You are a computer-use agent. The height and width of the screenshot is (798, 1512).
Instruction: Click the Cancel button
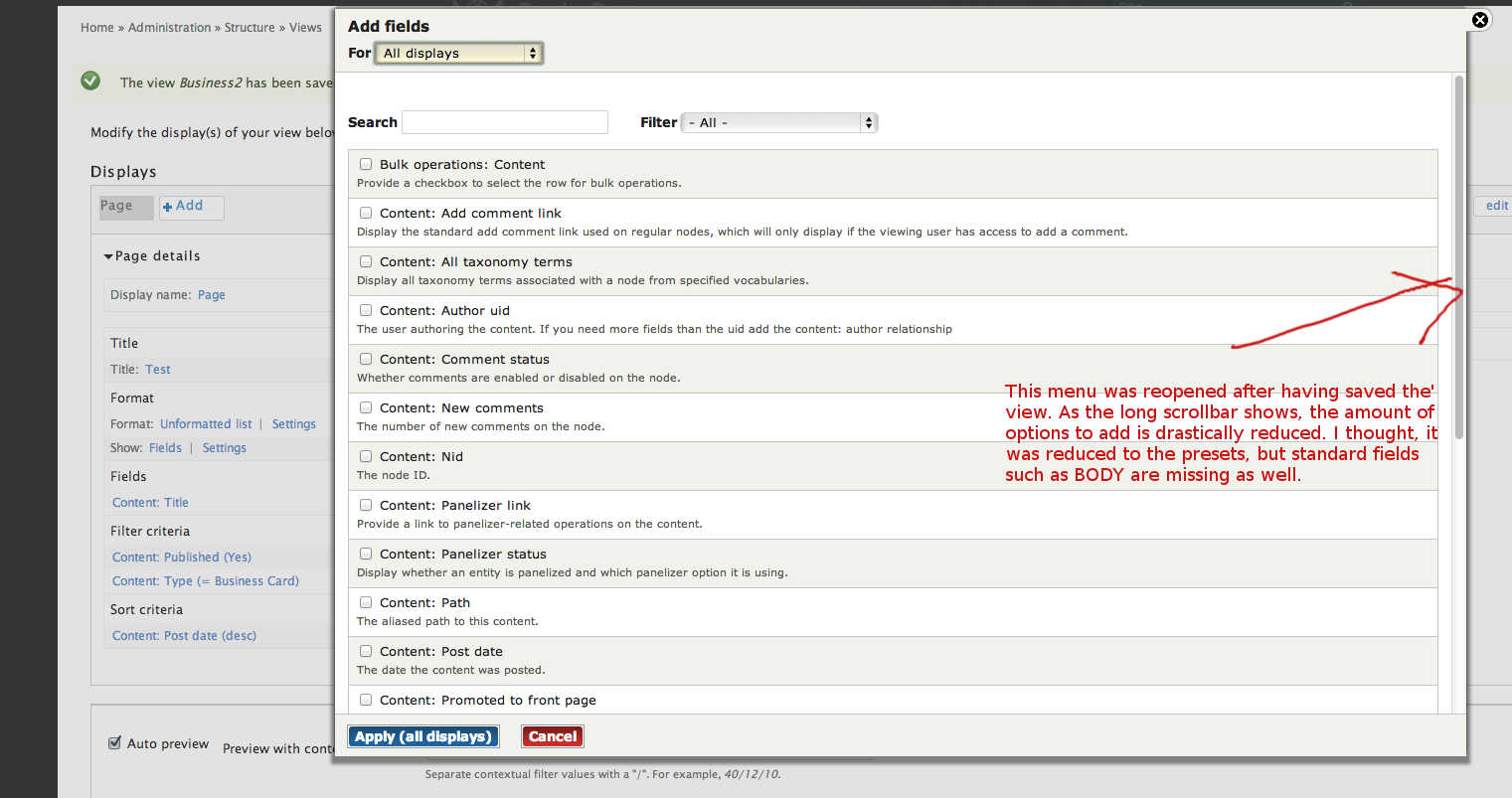[x=553, y=736]
